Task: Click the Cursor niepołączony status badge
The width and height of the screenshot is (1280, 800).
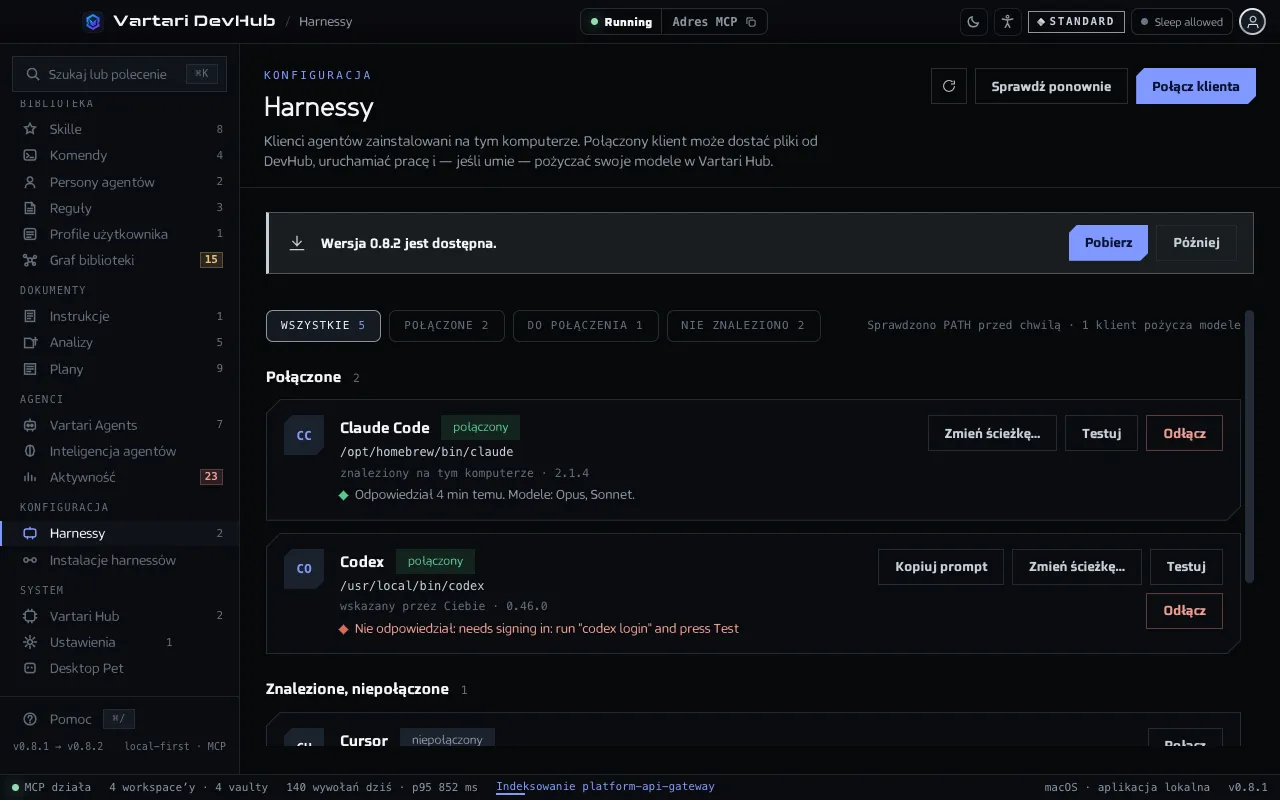Action: coord(447,740)
